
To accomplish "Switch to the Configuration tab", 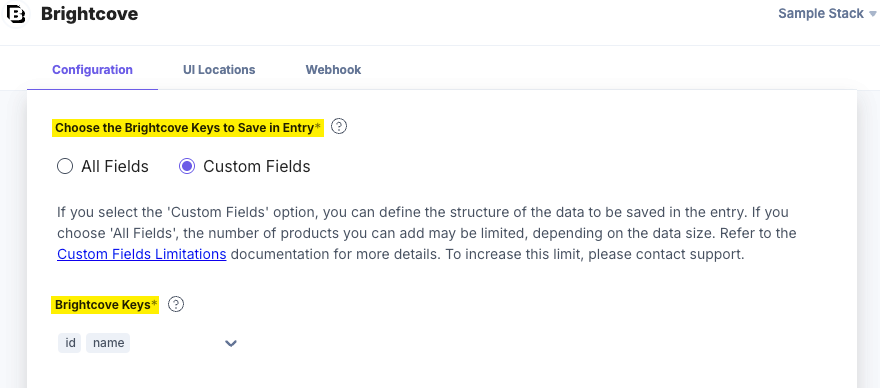I will coord(93,70).
